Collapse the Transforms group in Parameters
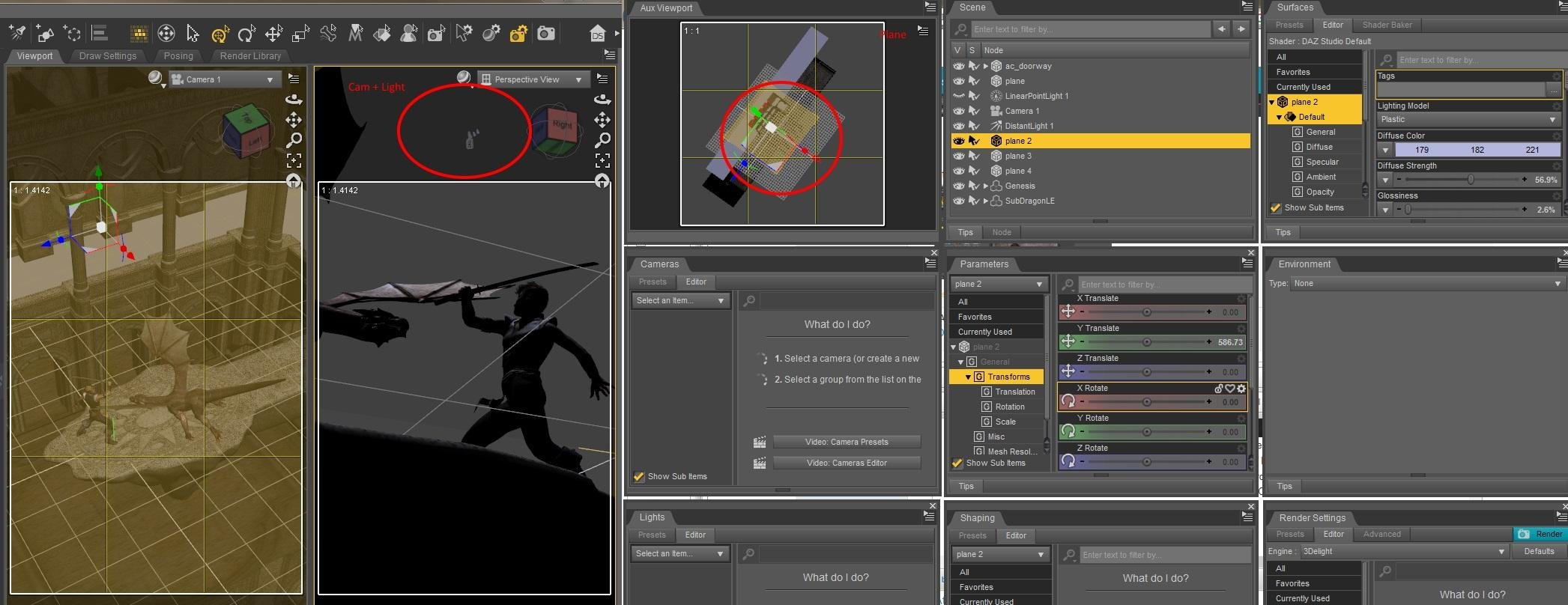 click(968, 377)
